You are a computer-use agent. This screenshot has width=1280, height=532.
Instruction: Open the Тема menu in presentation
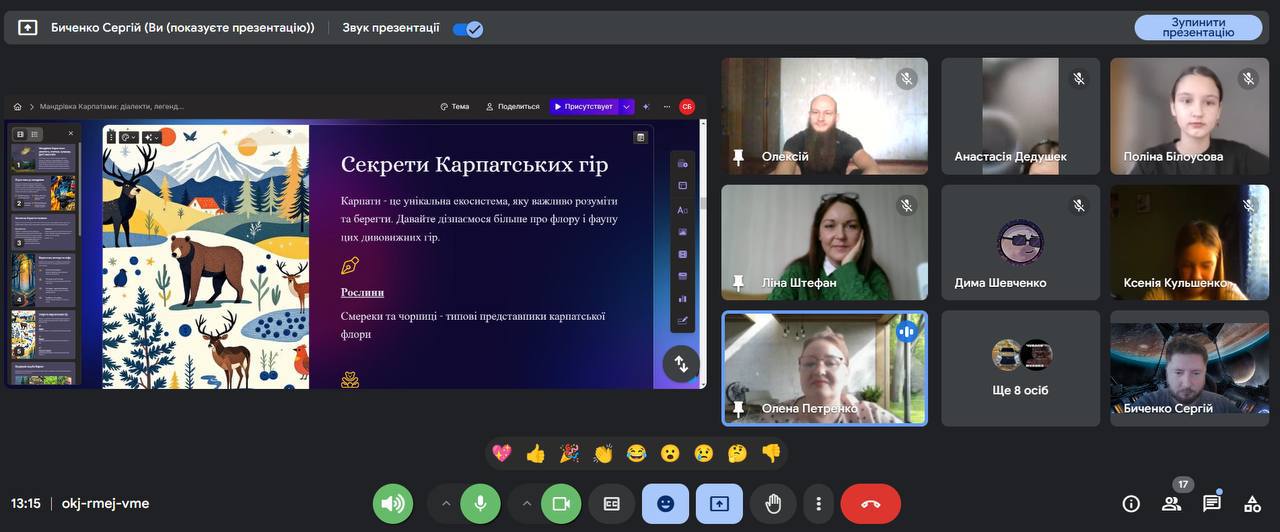click(x=454, y=106)
